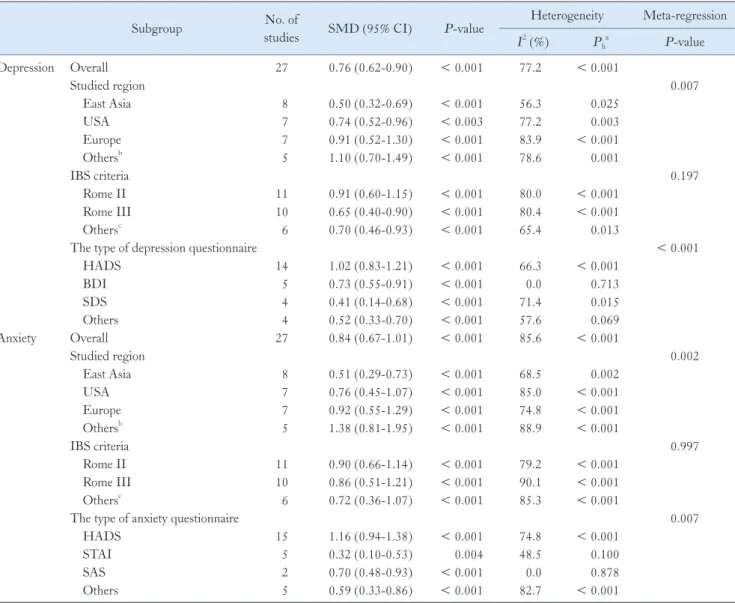
Task: Click I² value '48.5' in STAI row
Action: coord(530,555)
